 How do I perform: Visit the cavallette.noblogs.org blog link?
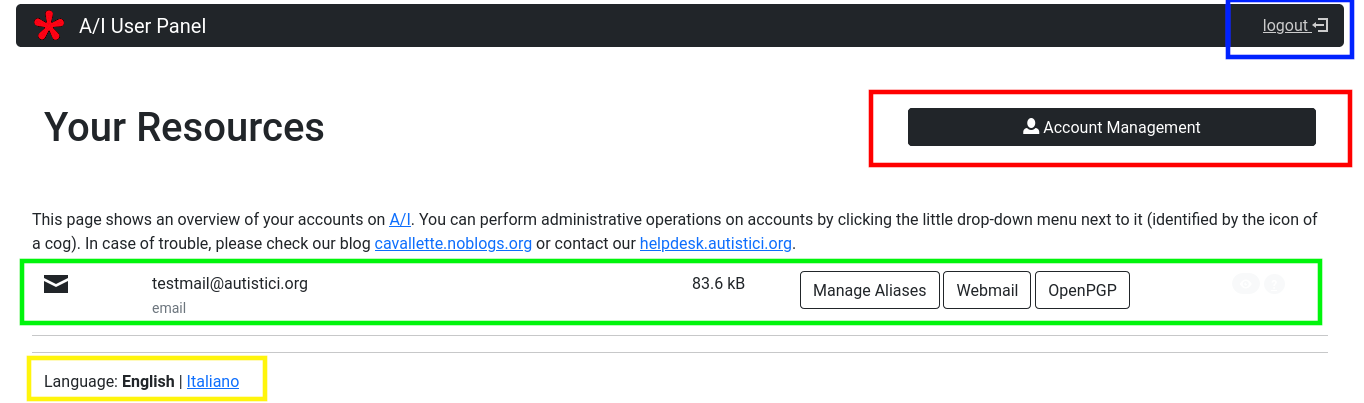point(453,243)
